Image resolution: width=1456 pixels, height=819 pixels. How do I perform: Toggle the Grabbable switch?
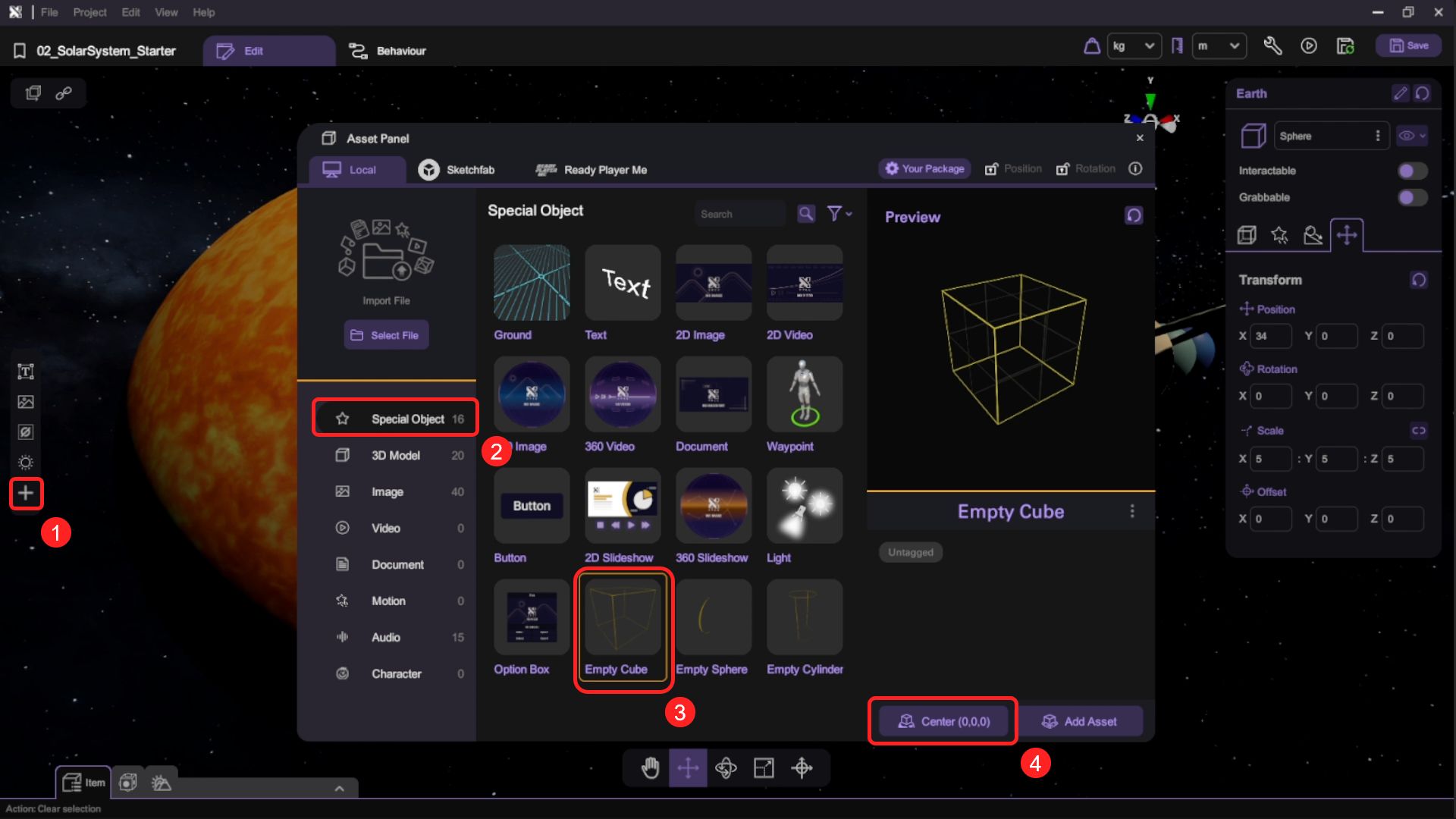tap(1412, 197)
